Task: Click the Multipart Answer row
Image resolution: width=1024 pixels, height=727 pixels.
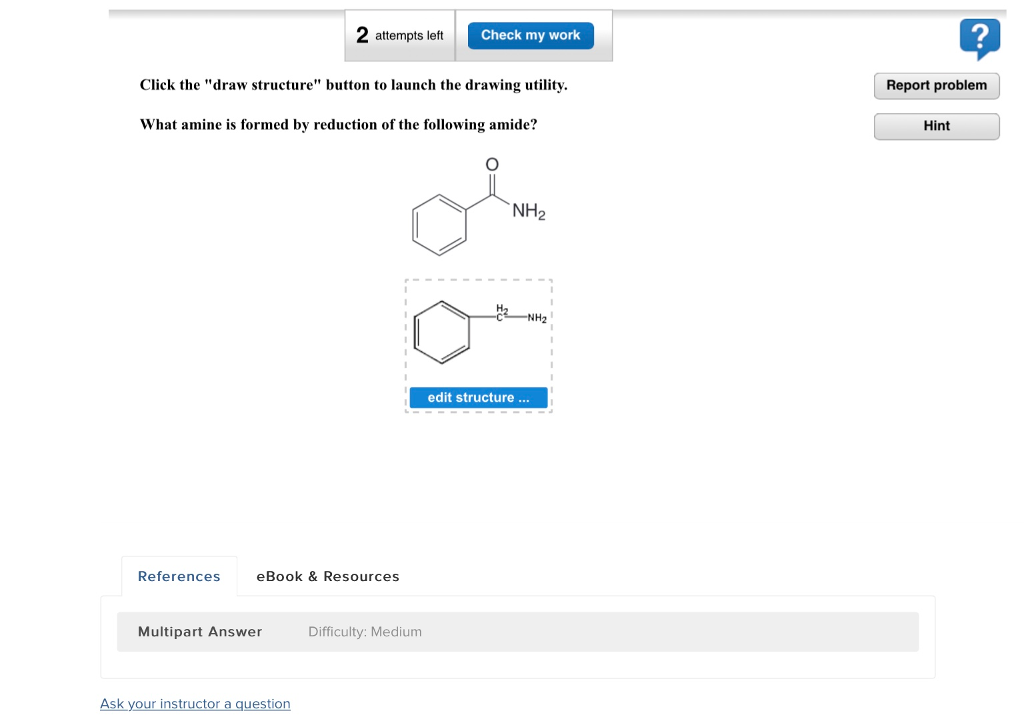Action: click(517, 632)
